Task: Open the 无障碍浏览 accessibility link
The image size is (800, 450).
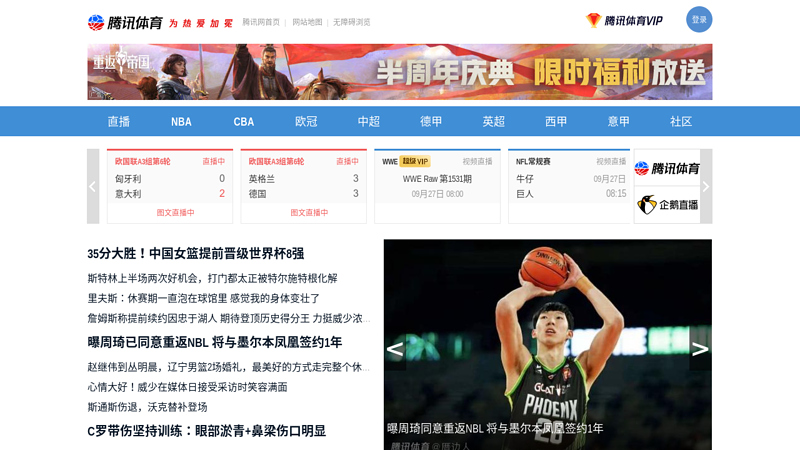Action: (352, 22)
